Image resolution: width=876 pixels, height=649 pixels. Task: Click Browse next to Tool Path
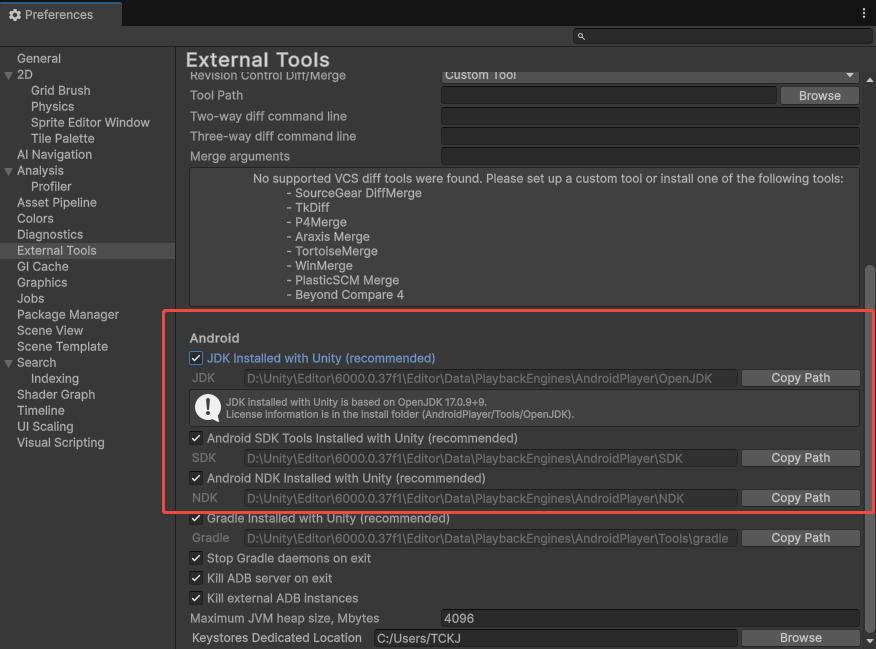coord(819,95)
